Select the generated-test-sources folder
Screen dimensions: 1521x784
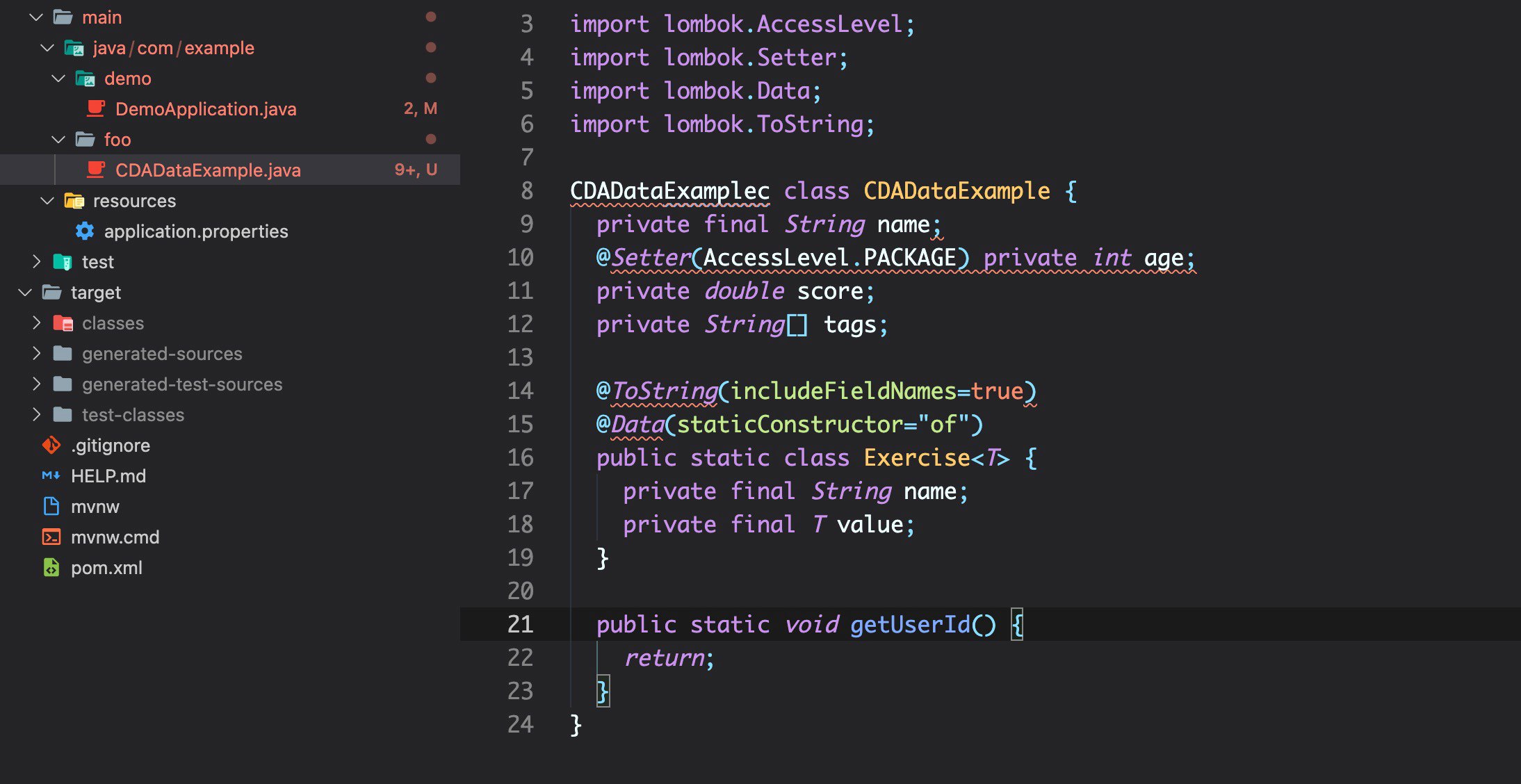(181, 384)
